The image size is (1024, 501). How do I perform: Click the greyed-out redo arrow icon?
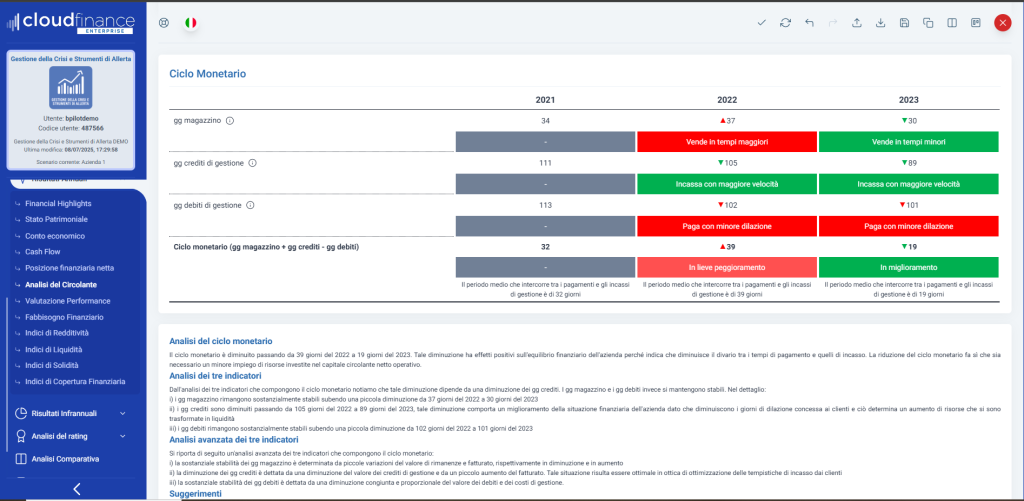(833, 23)
